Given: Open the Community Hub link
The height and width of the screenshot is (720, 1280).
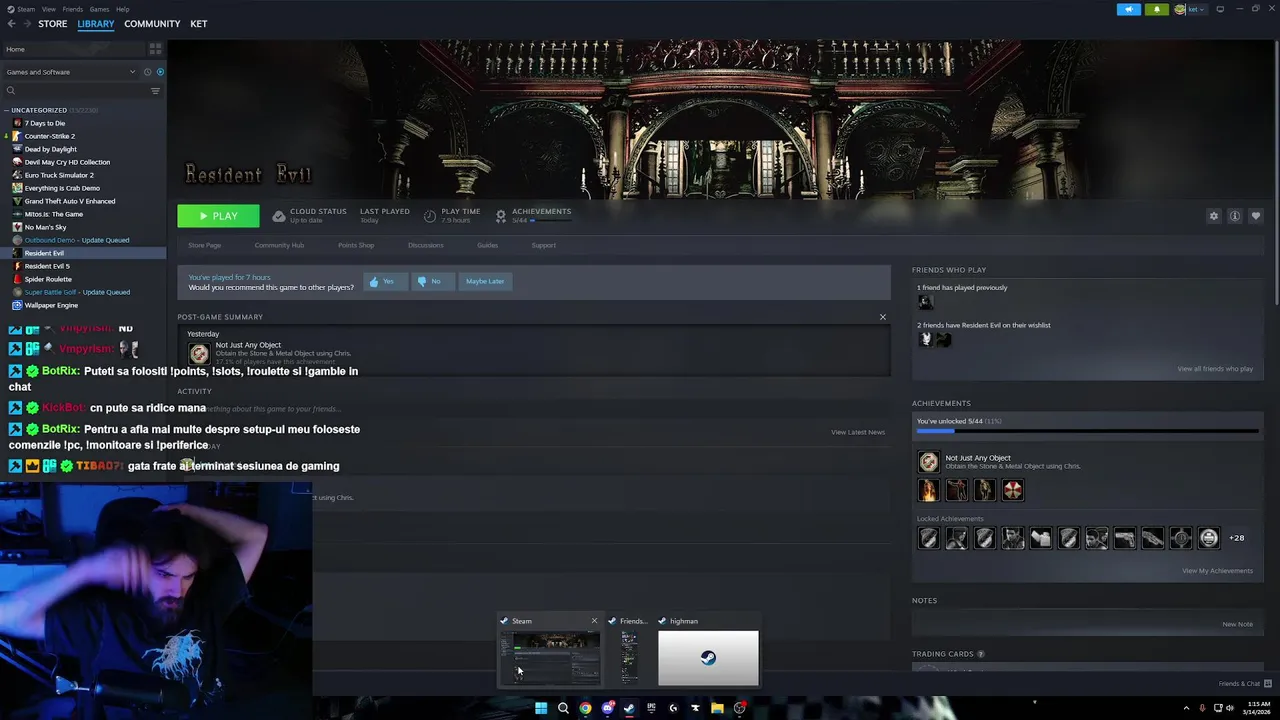Looking at the screenshot, I should pos(279,245).
